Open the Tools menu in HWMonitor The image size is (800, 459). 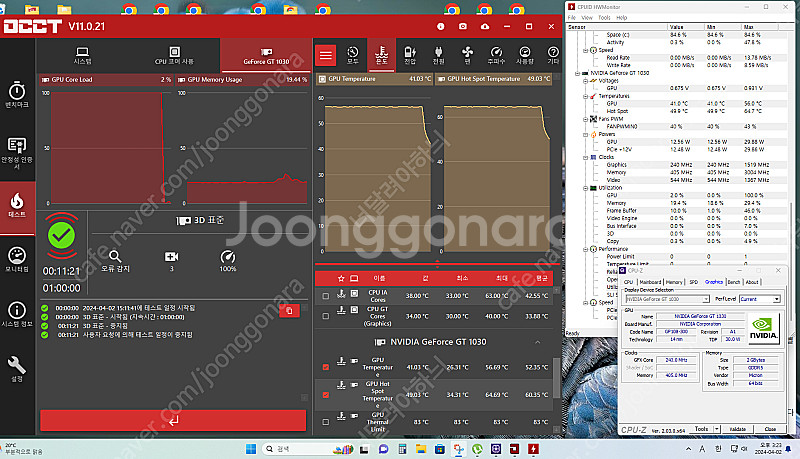click(604, 17)
